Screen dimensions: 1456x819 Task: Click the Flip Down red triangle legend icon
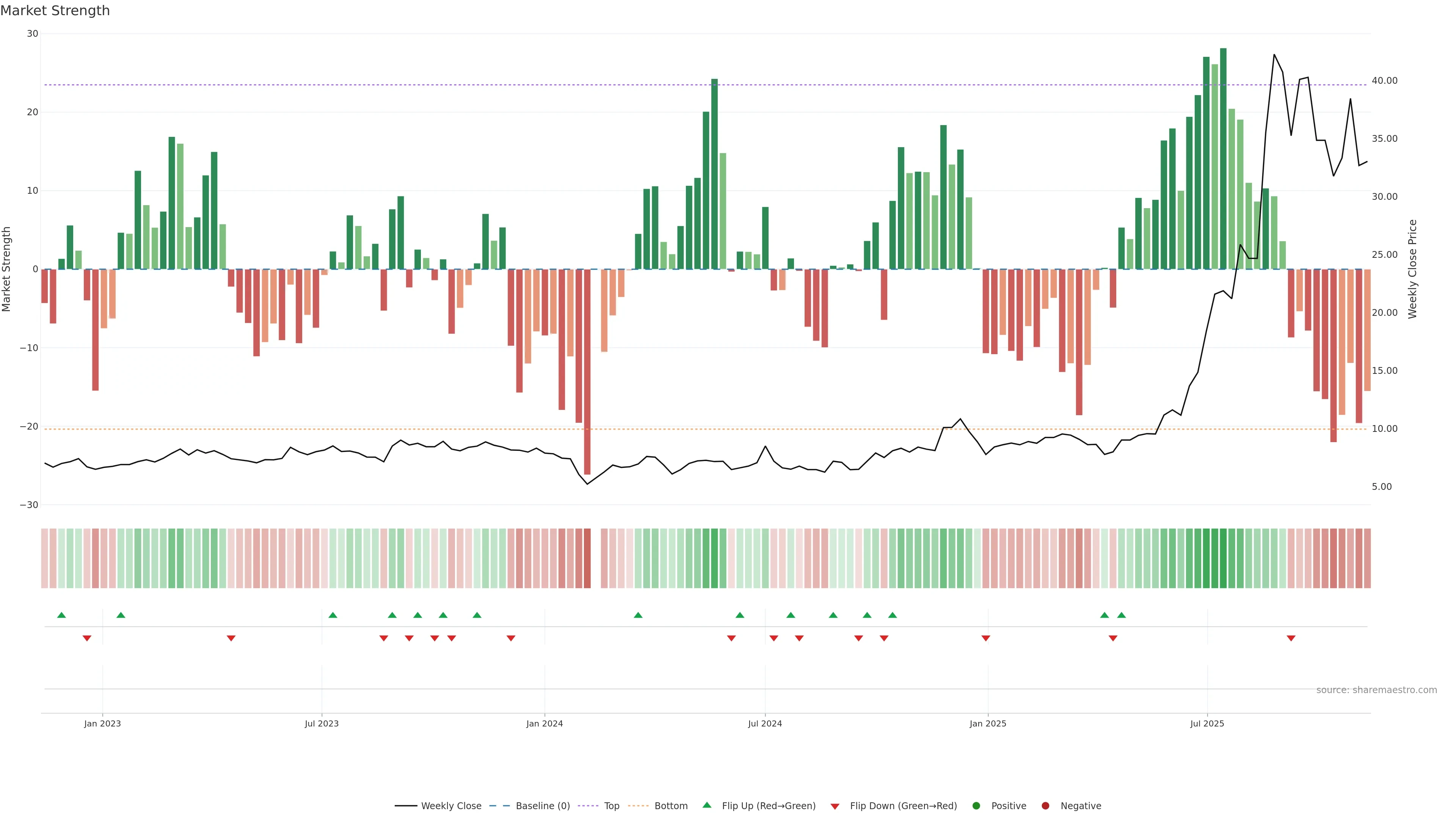[835, 806]
